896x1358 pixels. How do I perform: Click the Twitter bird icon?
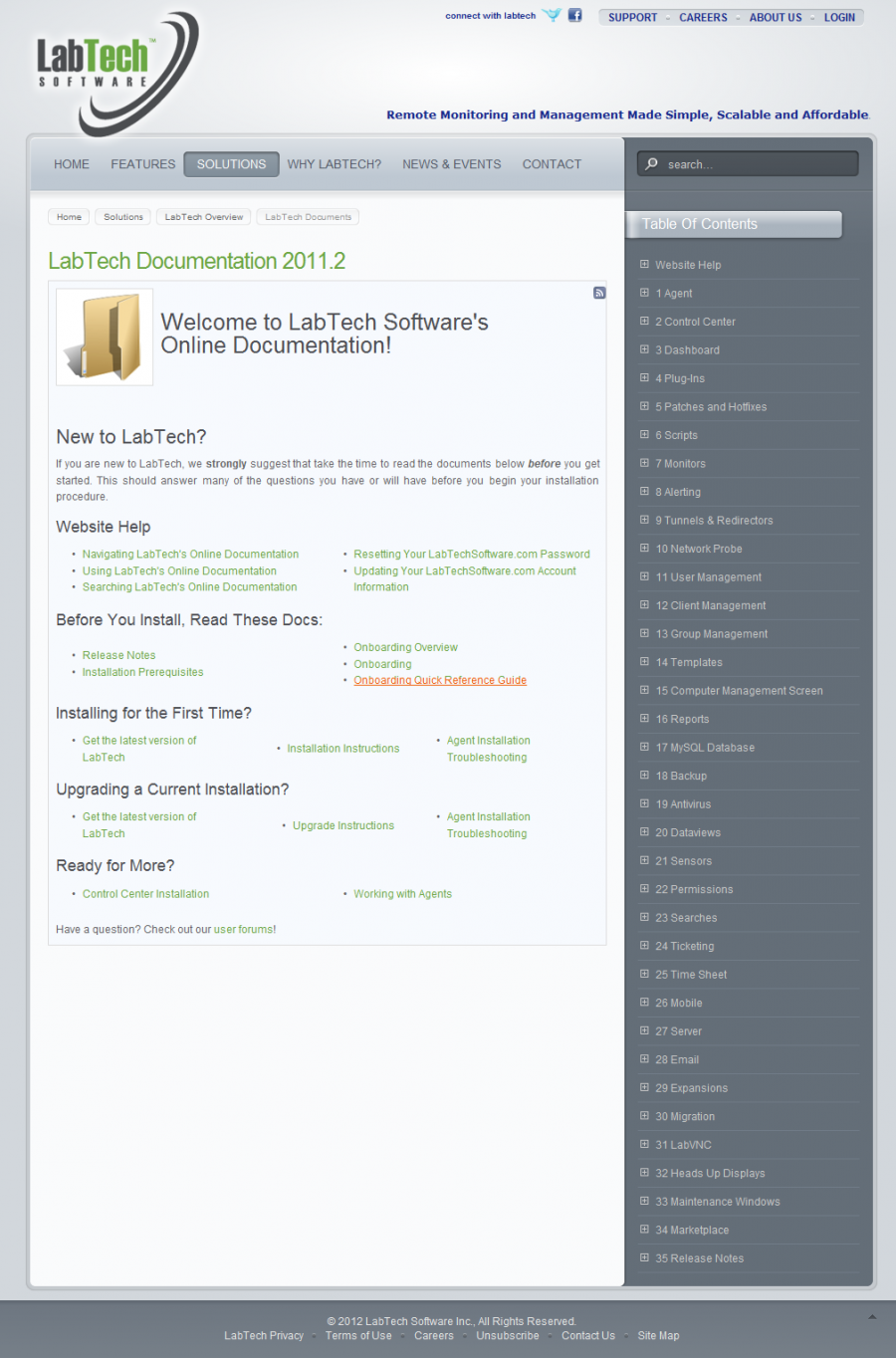coord(552,16)
